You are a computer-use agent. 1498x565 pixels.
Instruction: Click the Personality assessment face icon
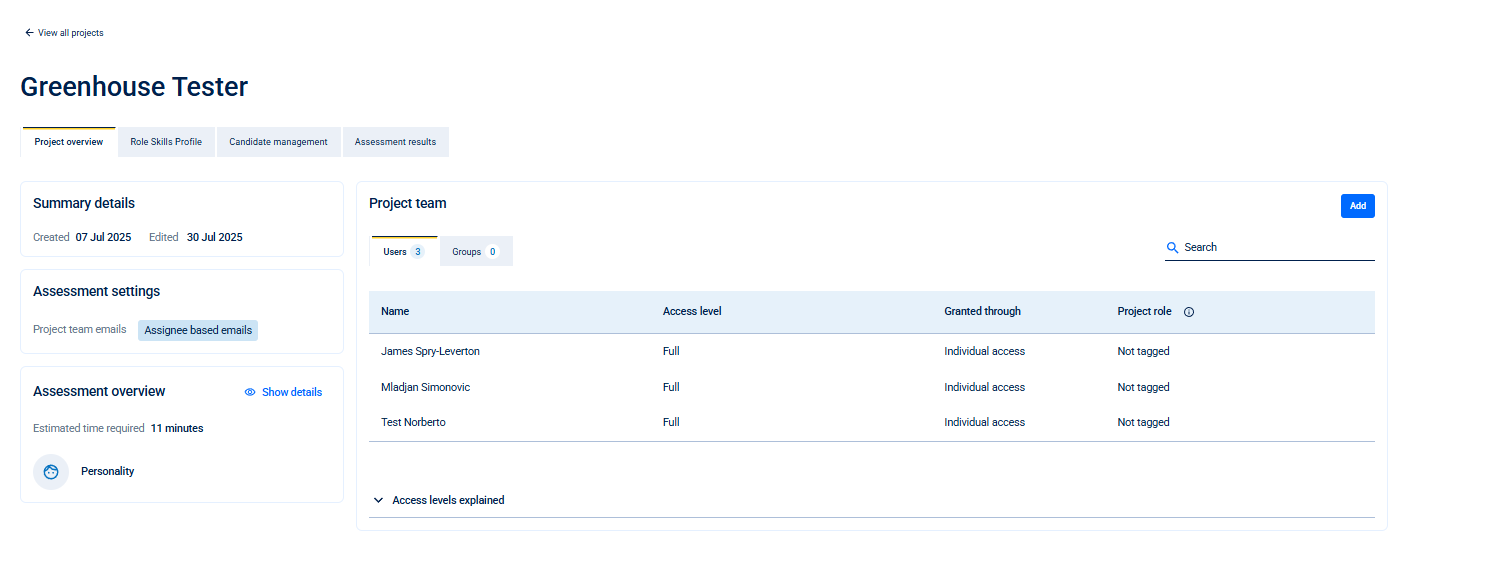click(51, 471)
